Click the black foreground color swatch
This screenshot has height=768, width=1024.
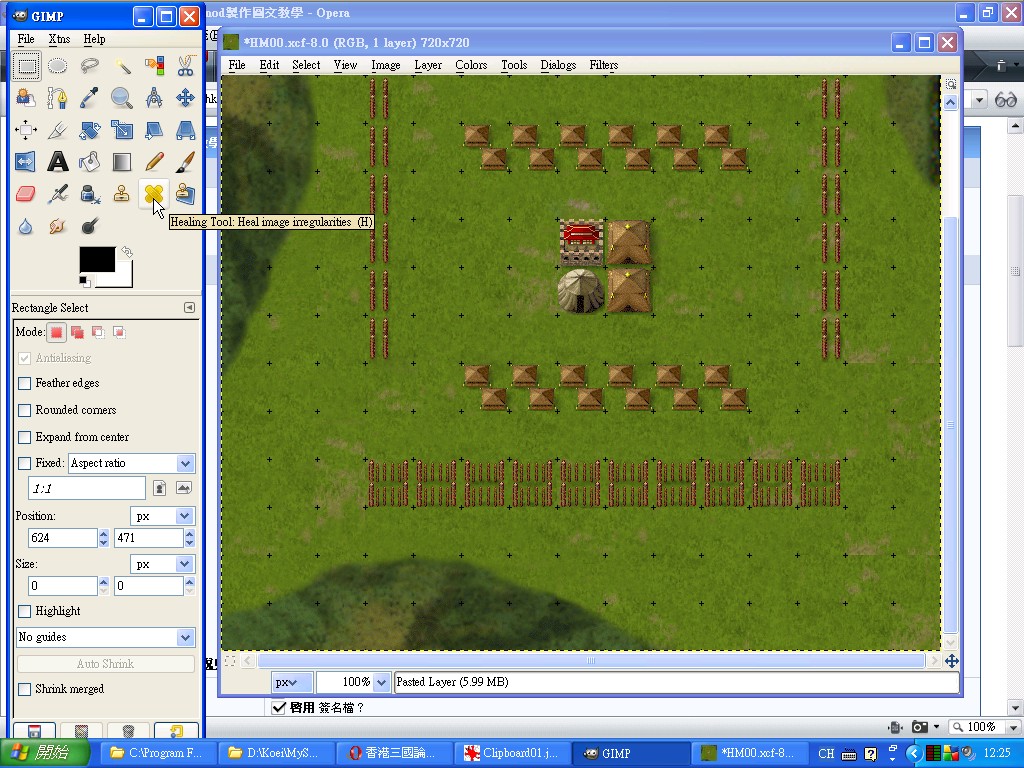click(97, 259)
